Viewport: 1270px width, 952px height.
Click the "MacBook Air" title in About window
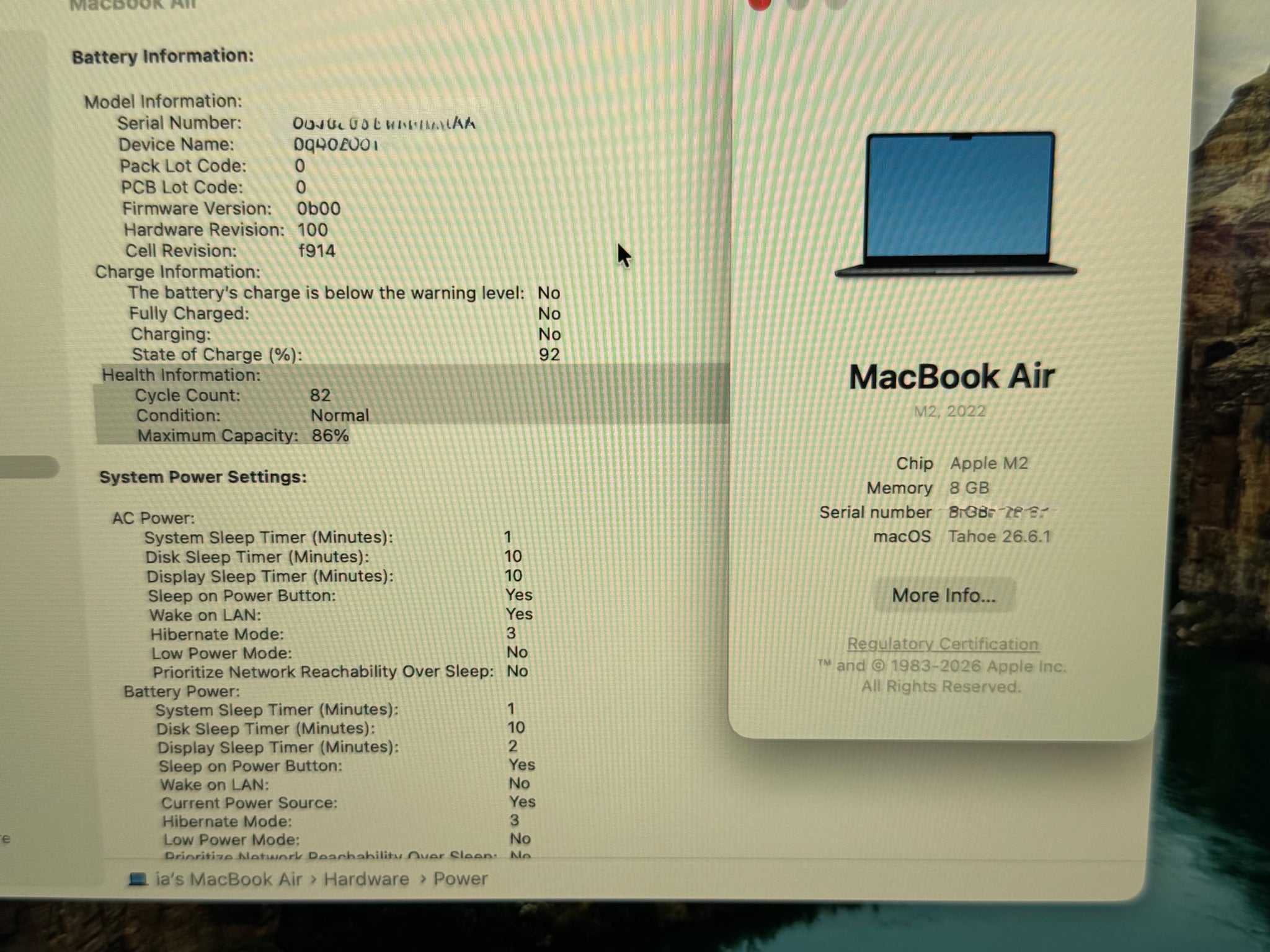(x=952, y=376)
